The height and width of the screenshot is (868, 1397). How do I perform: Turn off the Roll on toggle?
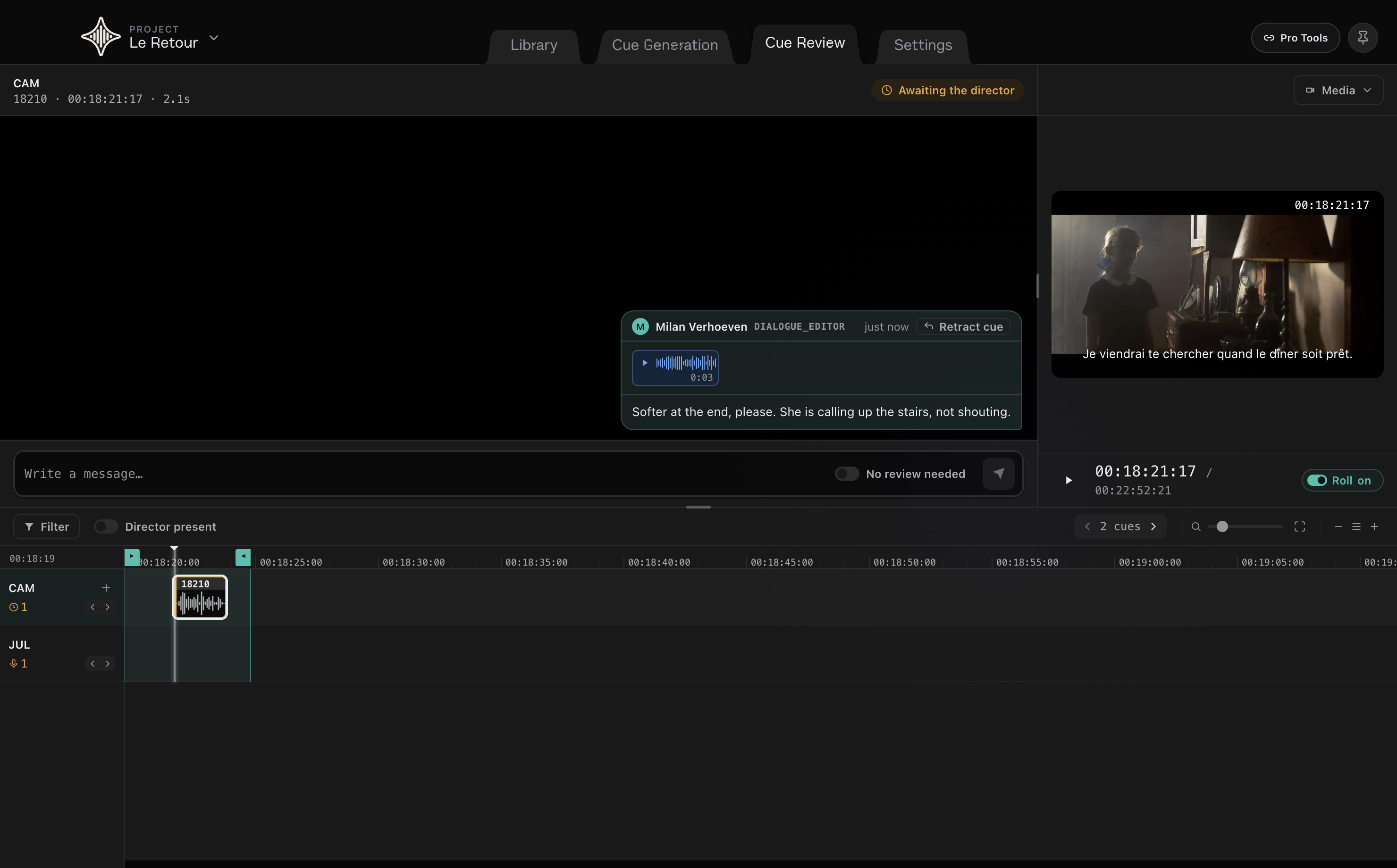tap(1342, 481)
